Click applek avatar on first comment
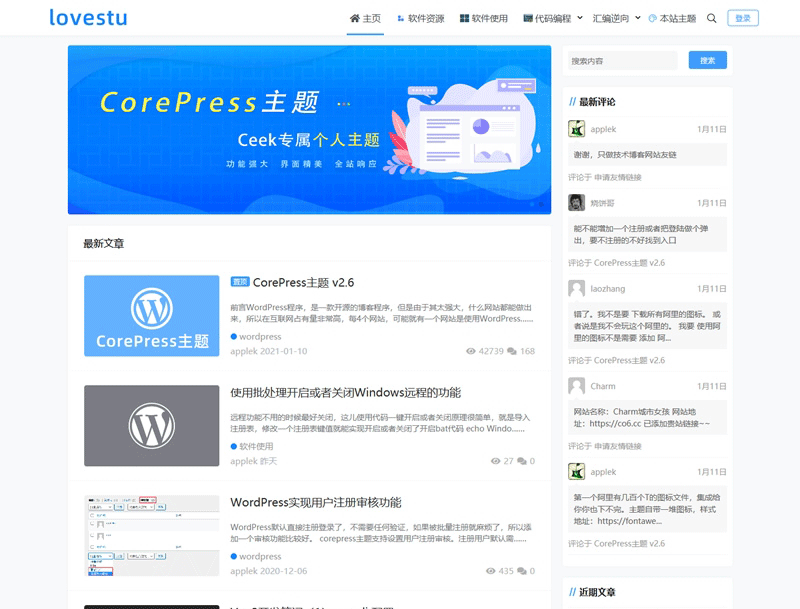The height and width of the screenshot is (609, 800). pyautogui.click(x=577, y=129)
